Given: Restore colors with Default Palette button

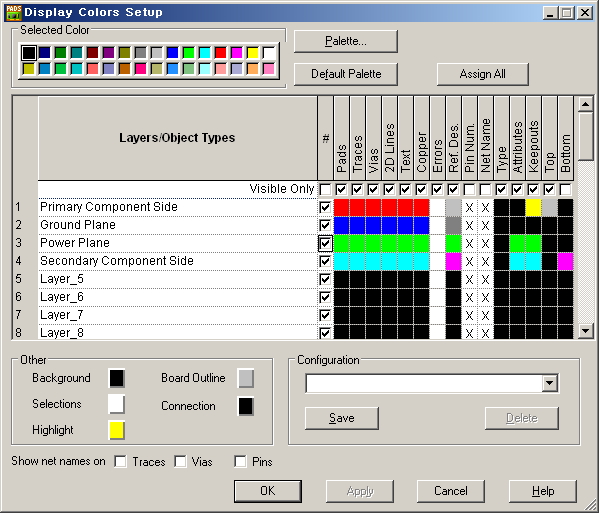Looking at the screenshot, I should click(346, 74).
